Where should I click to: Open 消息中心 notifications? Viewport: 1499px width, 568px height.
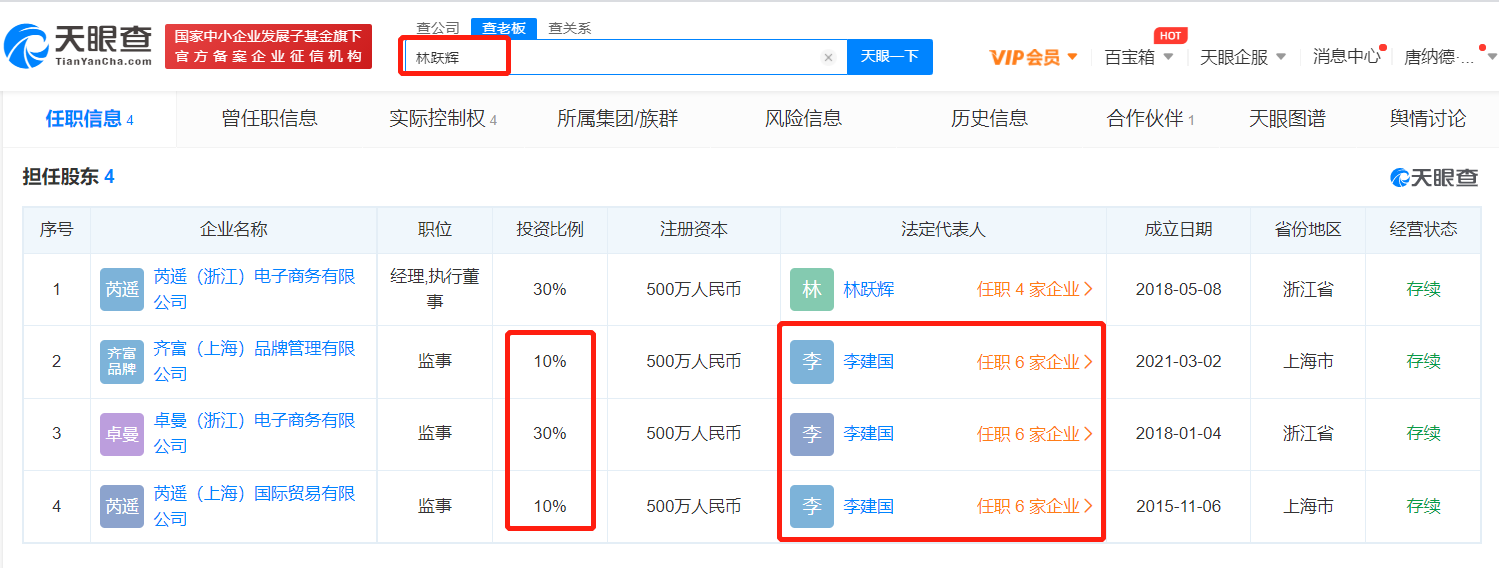[1347, 57]
